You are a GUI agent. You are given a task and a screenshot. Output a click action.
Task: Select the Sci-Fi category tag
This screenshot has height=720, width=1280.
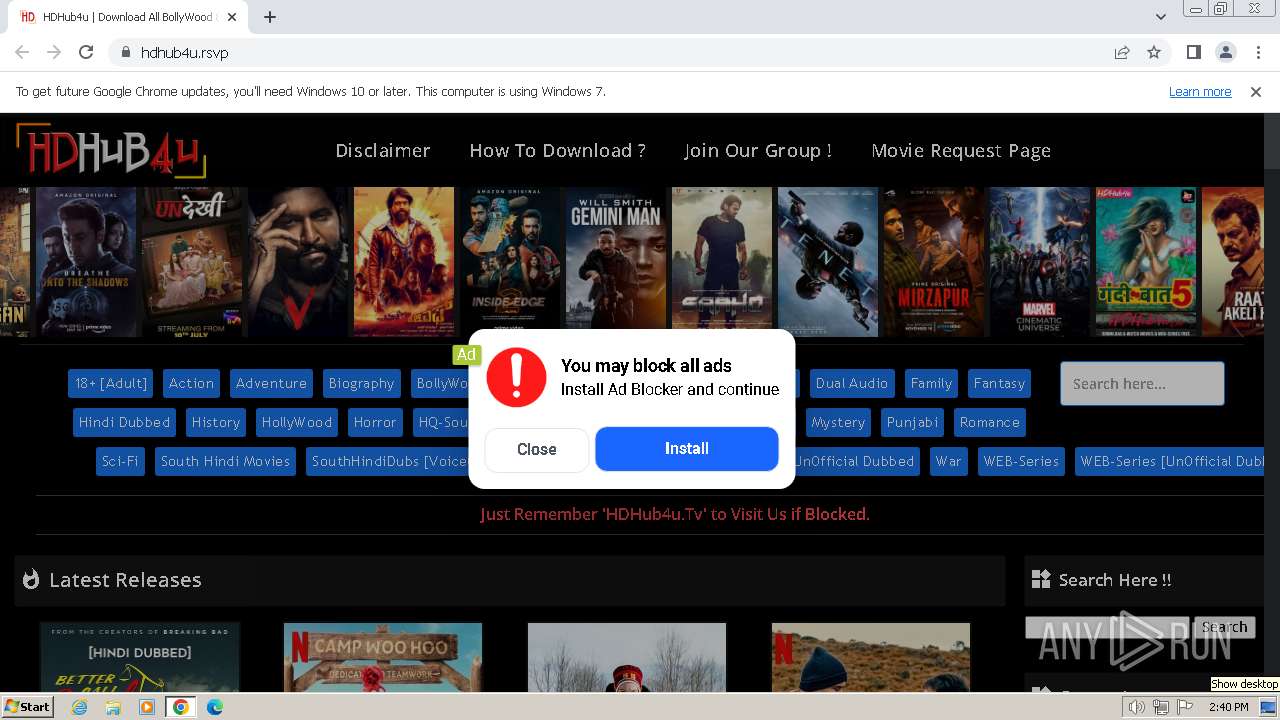[120, 461]
